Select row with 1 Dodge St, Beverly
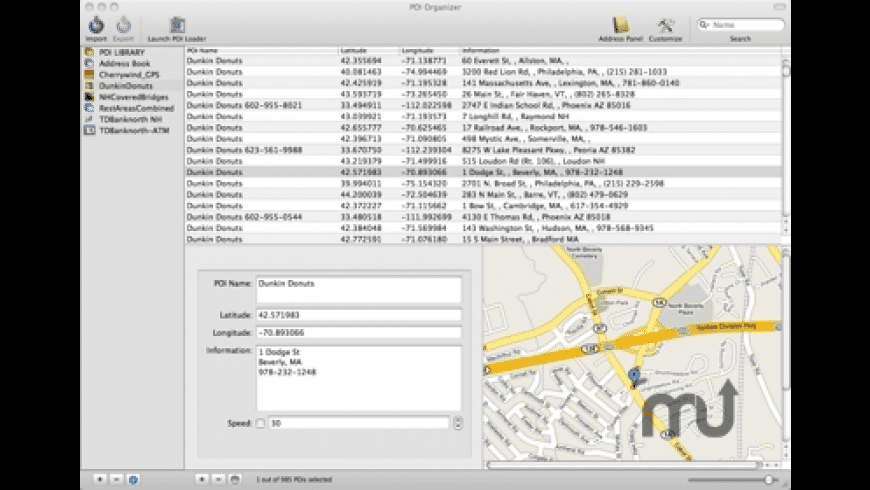The image size is (870, 490). click(483, 172)
